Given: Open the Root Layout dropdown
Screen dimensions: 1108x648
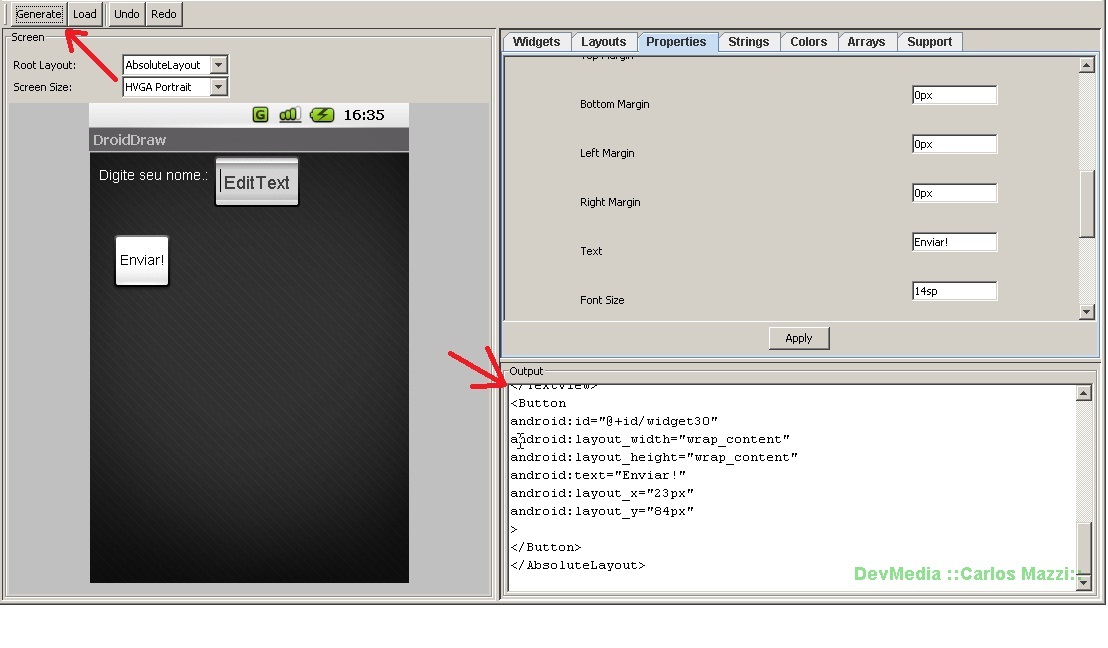Looking at the screenshot, I should point(219,65).
